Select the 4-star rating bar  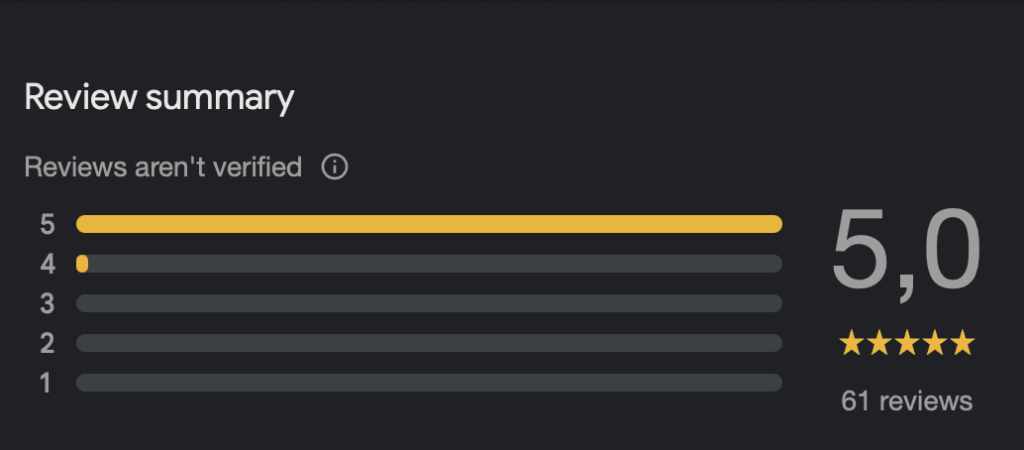pos(429,264)
